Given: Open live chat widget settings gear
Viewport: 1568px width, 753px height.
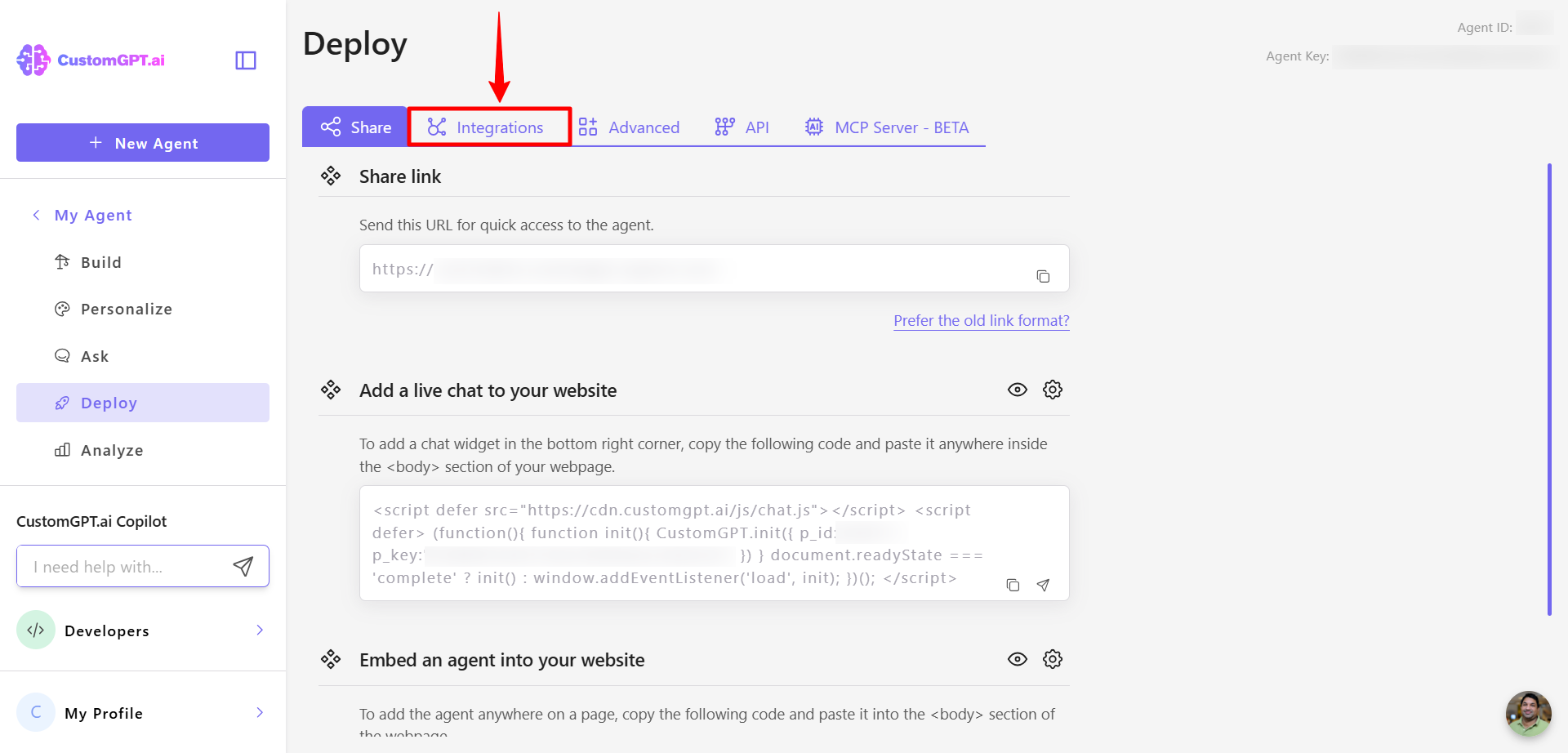Looking at the screenshot, I should pyautogui.click(x=1053, y=390).
